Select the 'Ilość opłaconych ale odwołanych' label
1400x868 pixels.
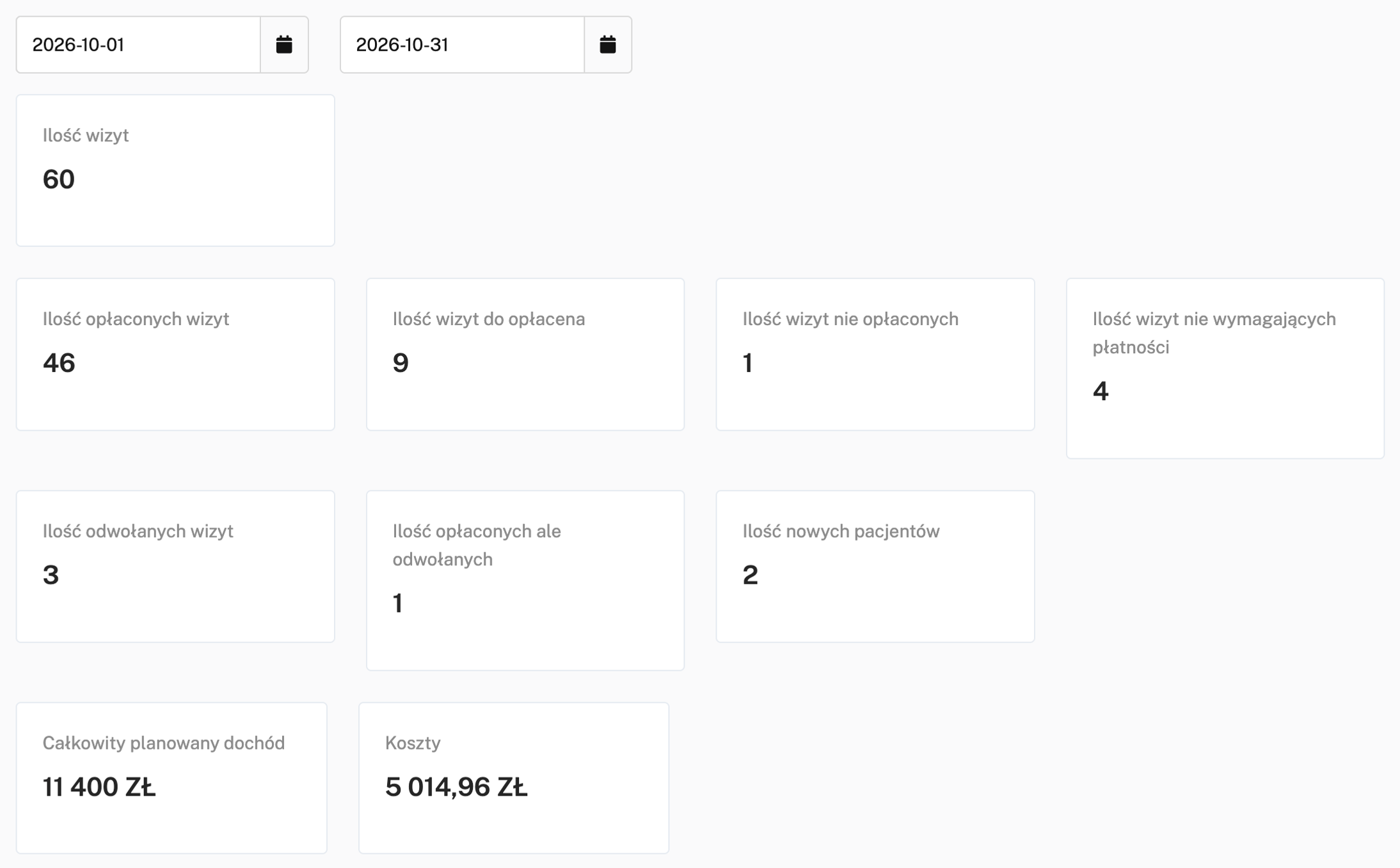tap(477, 545)
